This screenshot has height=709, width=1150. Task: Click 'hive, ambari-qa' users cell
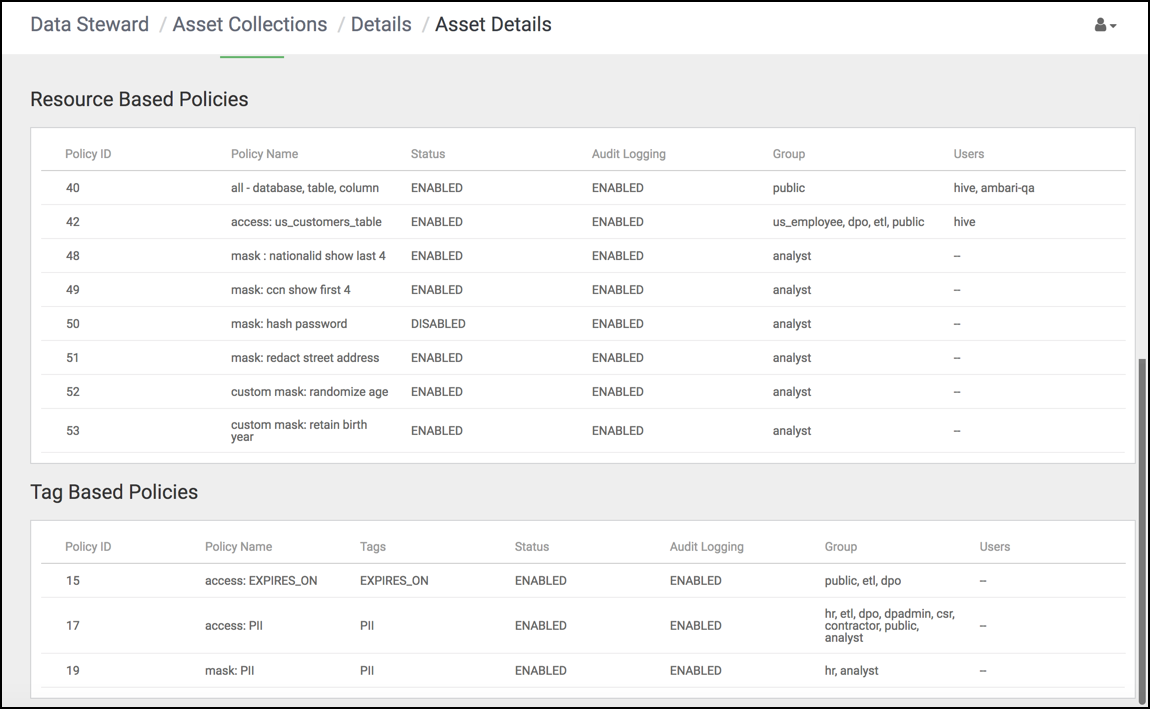pos(994,188)
